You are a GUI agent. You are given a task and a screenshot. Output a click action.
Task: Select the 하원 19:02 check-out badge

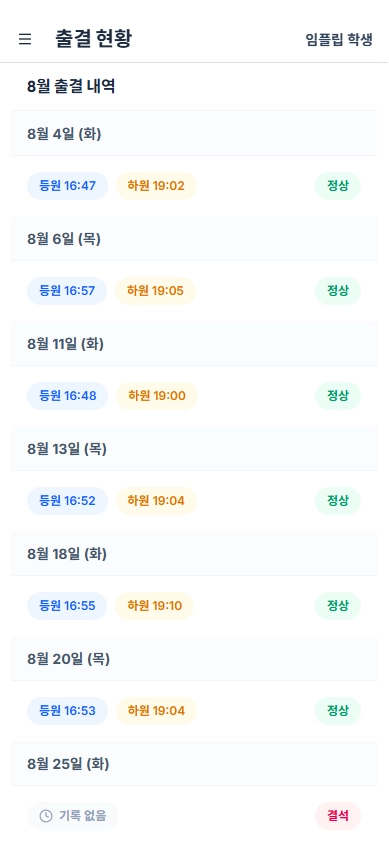point(156,186)
